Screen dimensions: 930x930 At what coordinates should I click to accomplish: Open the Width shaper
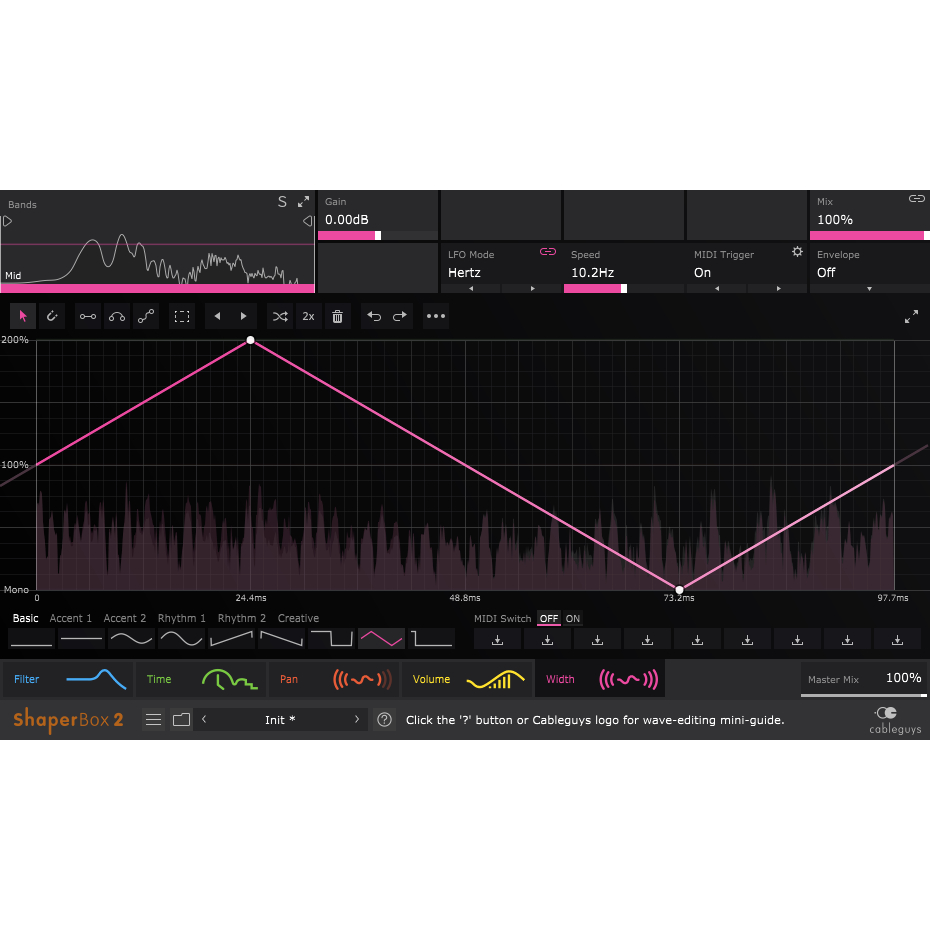[600, 679]
